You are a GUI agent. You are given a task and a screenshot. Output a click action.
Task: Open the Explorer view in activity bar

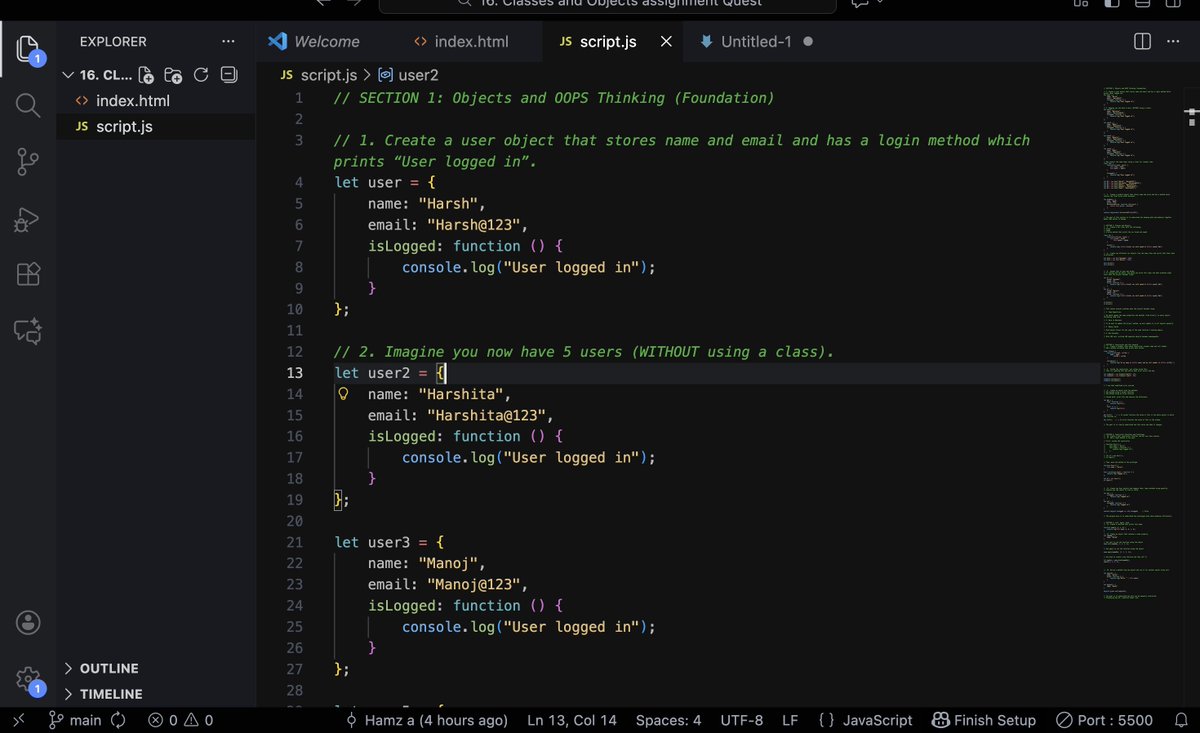coord(28,49)
